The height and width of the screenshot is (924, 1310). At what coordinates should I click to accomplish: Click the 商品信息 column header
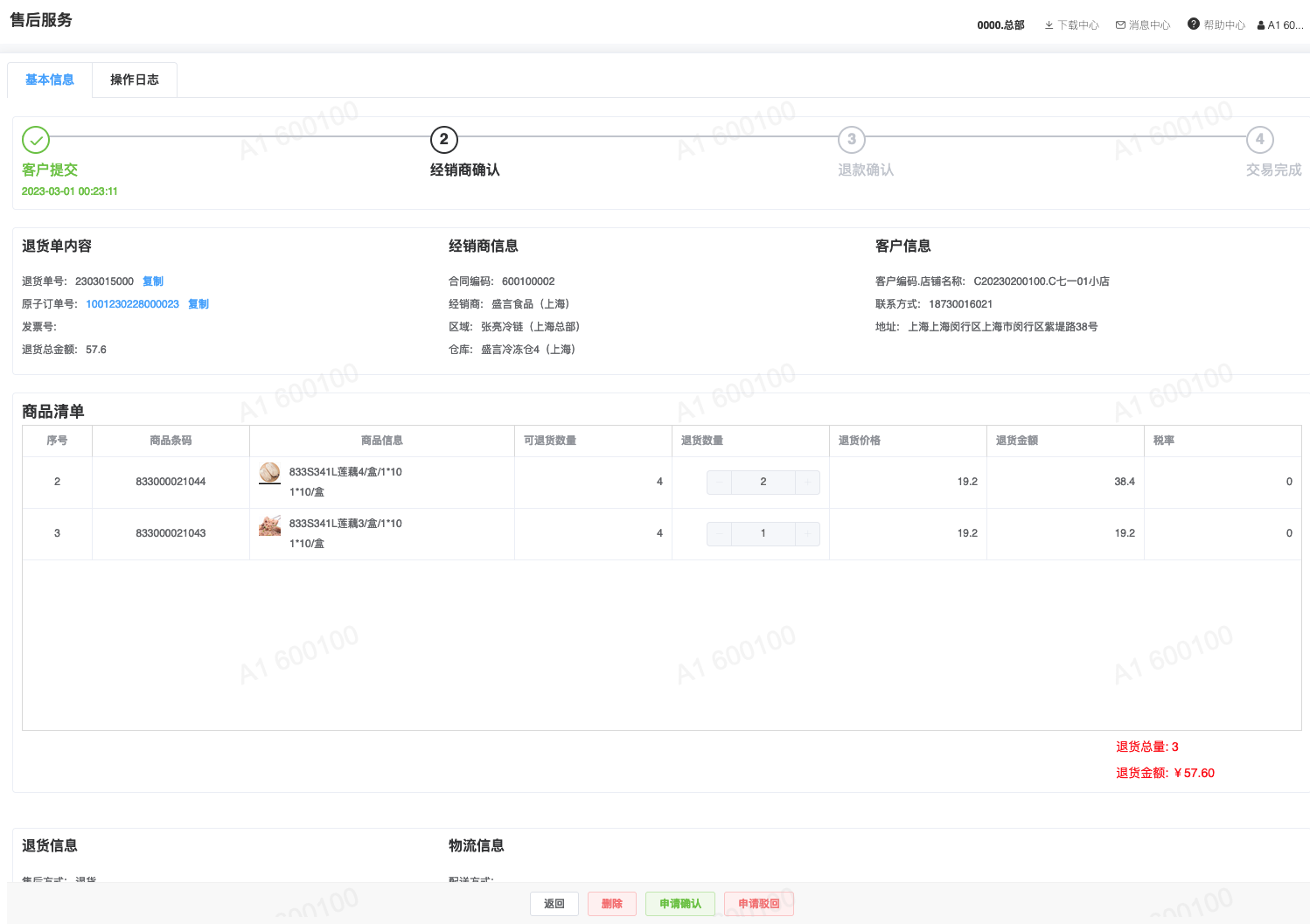pos(382,441)
